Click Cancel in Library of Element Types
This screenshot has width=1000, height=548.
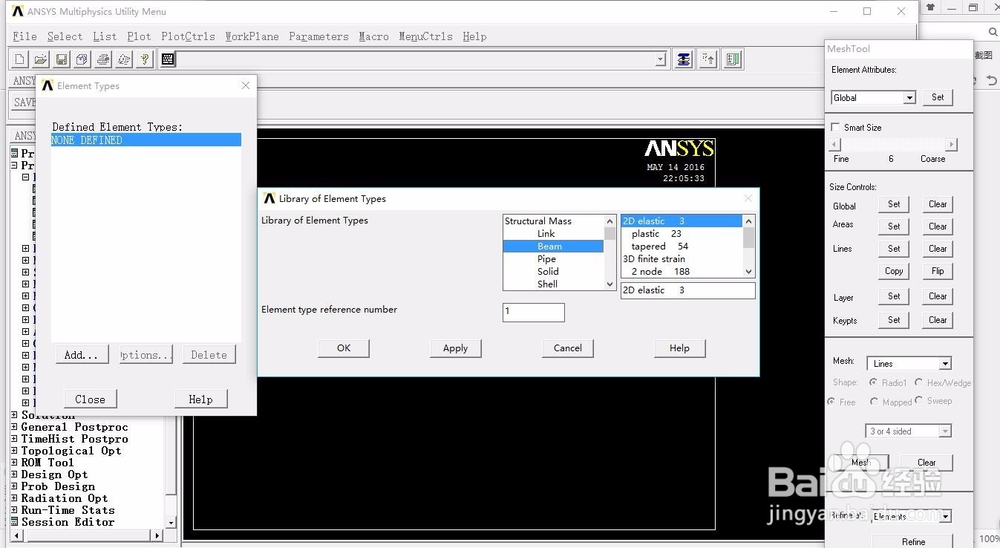point(568,348)
